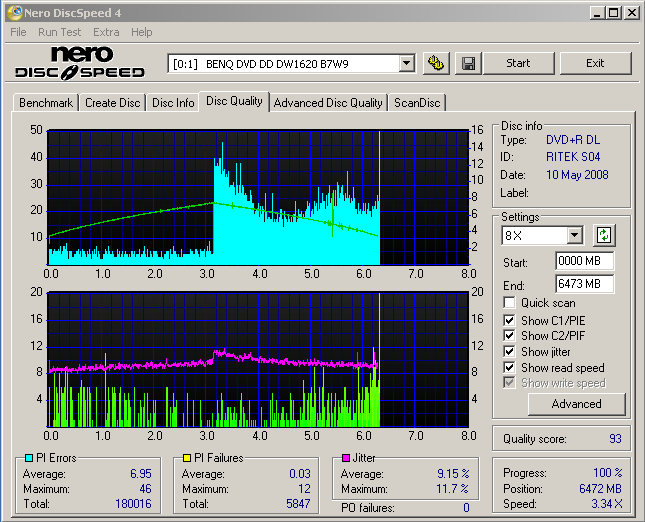The width and height of the screenshot is (645, 522).
Task: Switch to the Create Disc tab
Action: point(113,103)
